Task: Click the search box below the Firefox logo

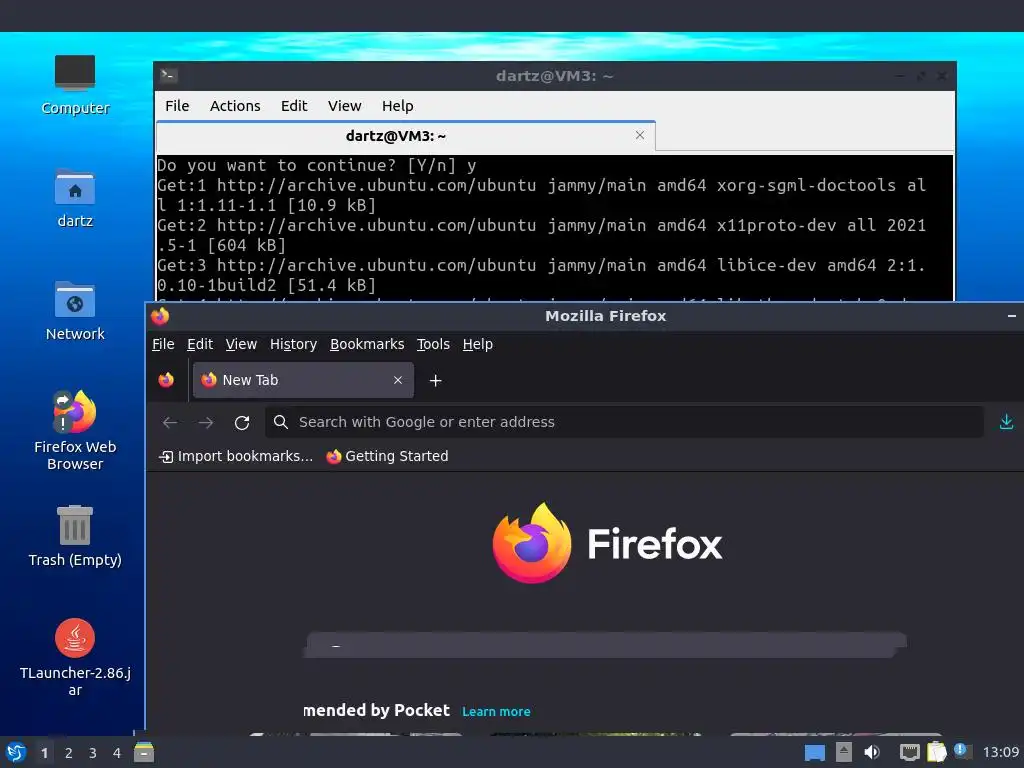Action: (606, 645)
